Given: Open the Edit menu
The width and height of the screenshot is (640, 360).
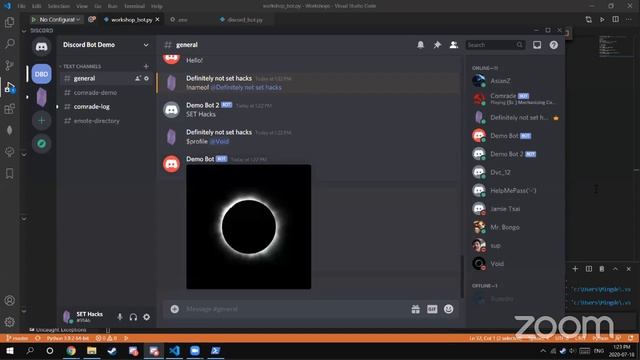Looking at the screenshot, I should (37, 6).
